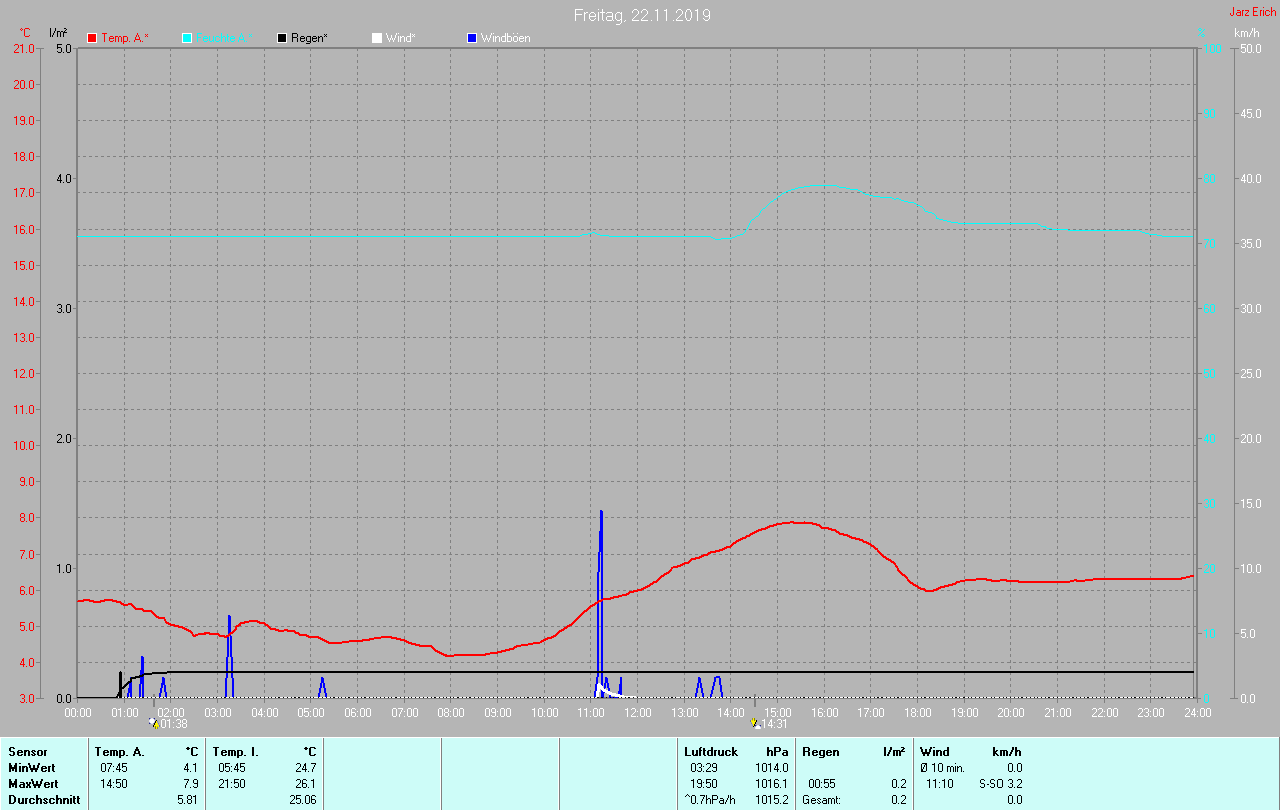Screen dimensions: 1280x810
Task: Click the red Temp. A. legend swatch
Action: pos(93,38)
